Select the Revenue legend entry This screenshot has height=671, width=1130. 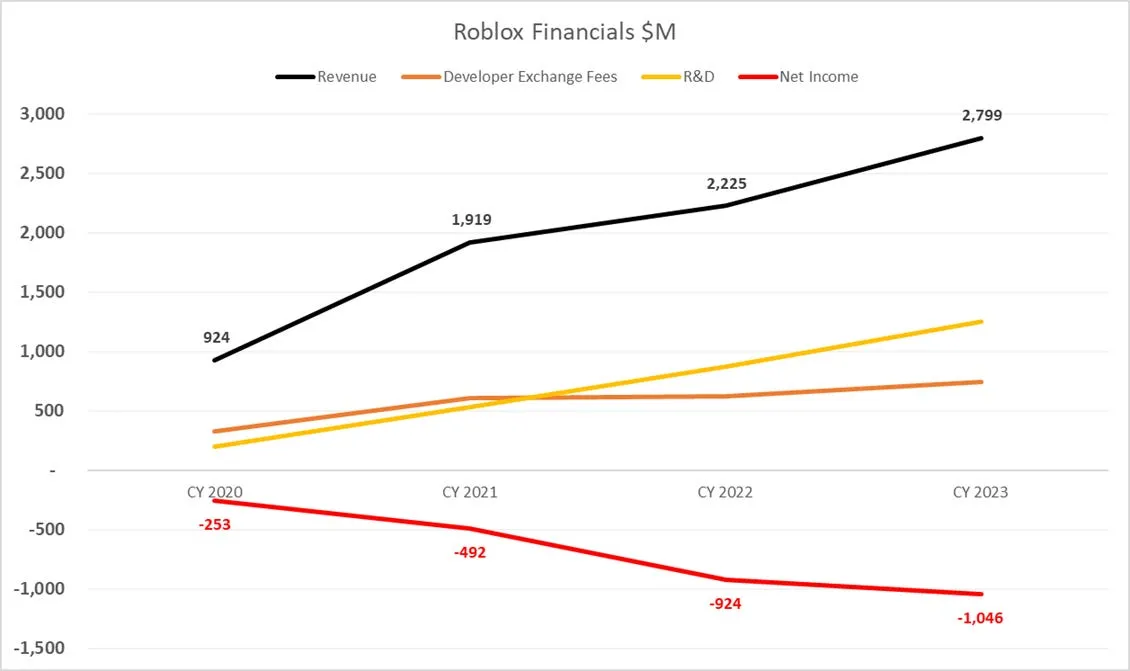click(346, 77)
